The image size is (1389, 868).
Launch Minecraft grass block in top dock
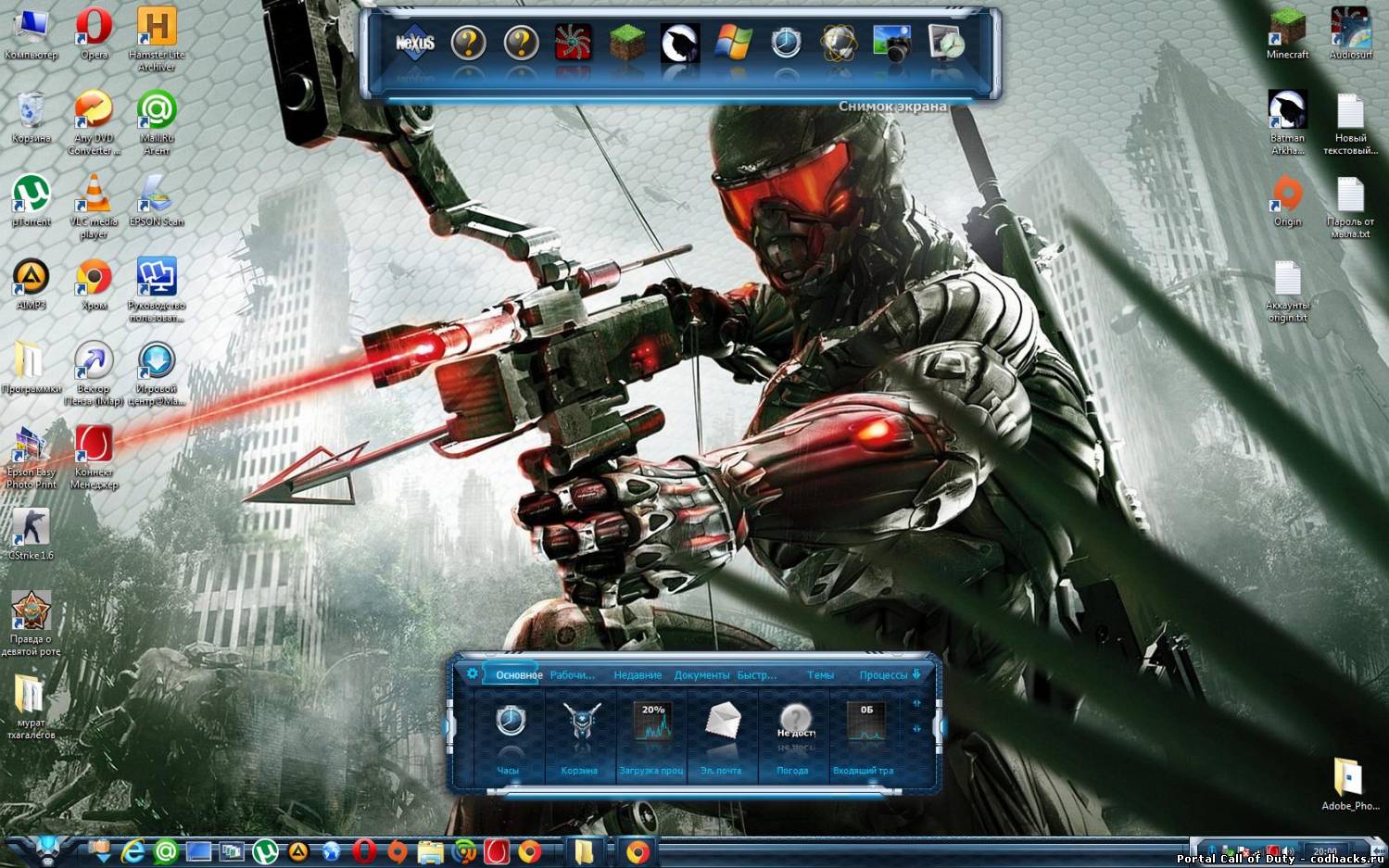[627, 43]
